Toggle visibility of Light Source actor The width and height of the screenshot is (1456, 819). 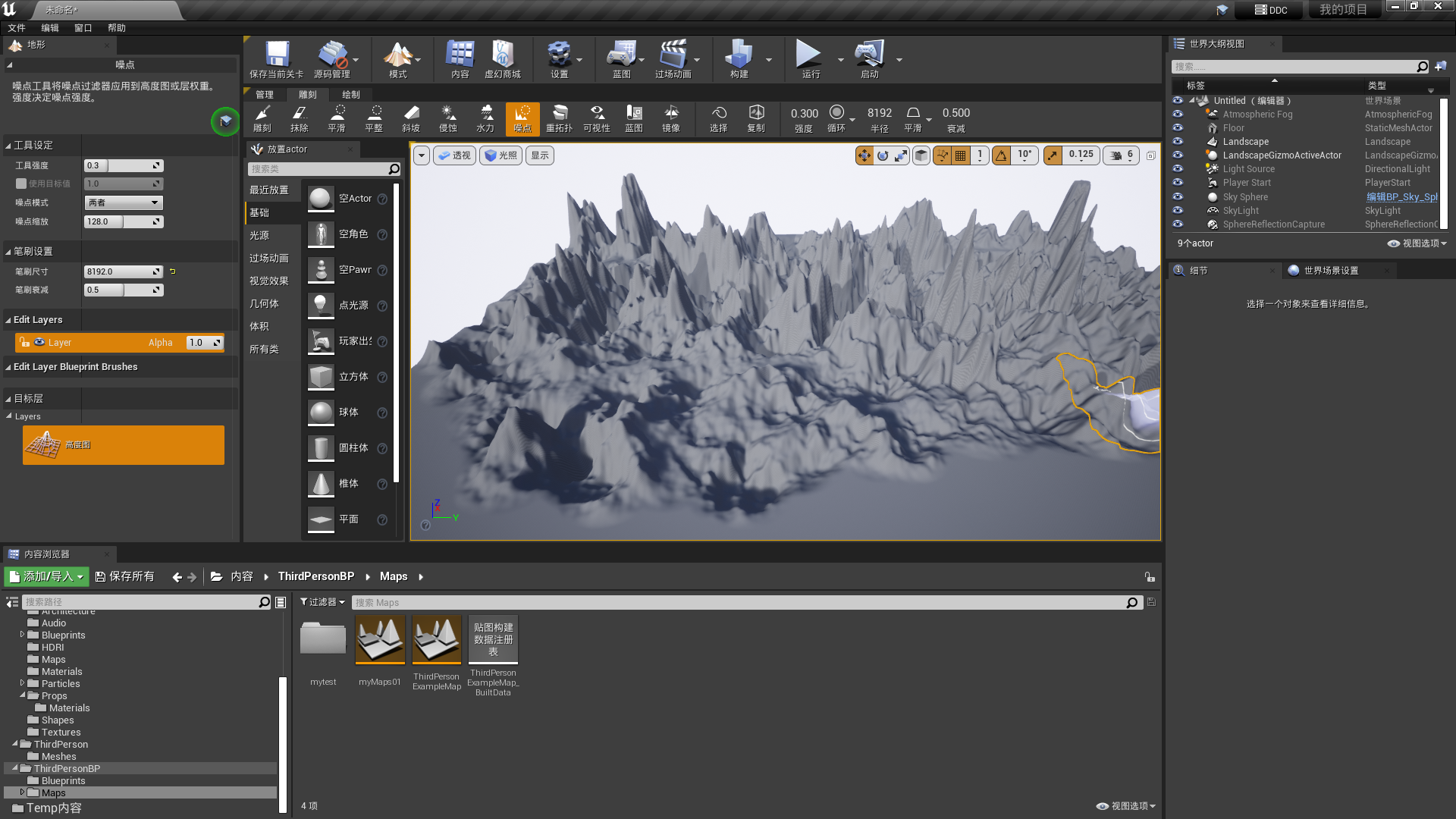[x=1178, y=169]
